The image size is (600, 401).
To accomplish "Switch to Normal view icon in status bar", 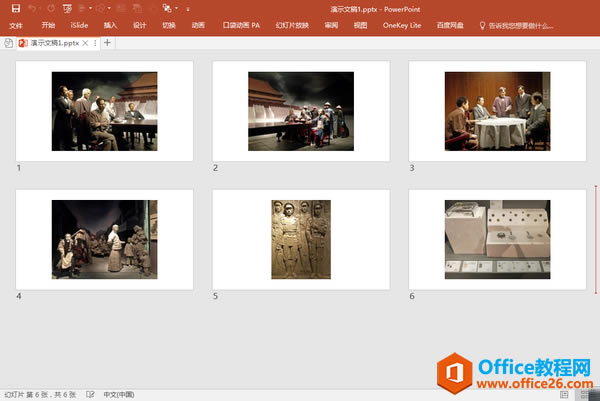I will [564, 394].
